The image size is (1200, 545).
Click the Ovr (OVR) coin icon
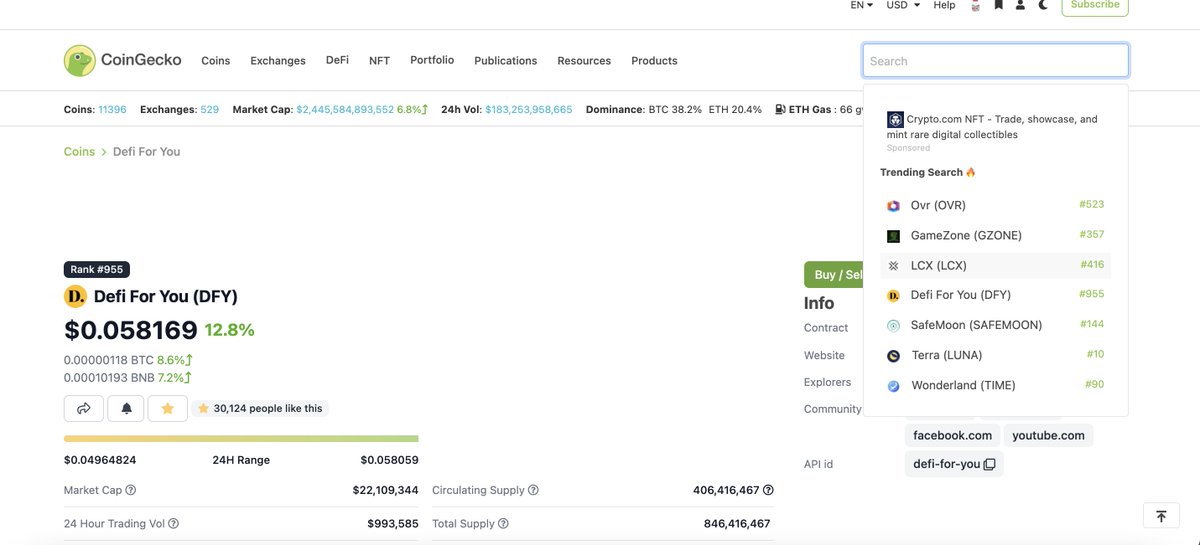[x=894, y=206]
